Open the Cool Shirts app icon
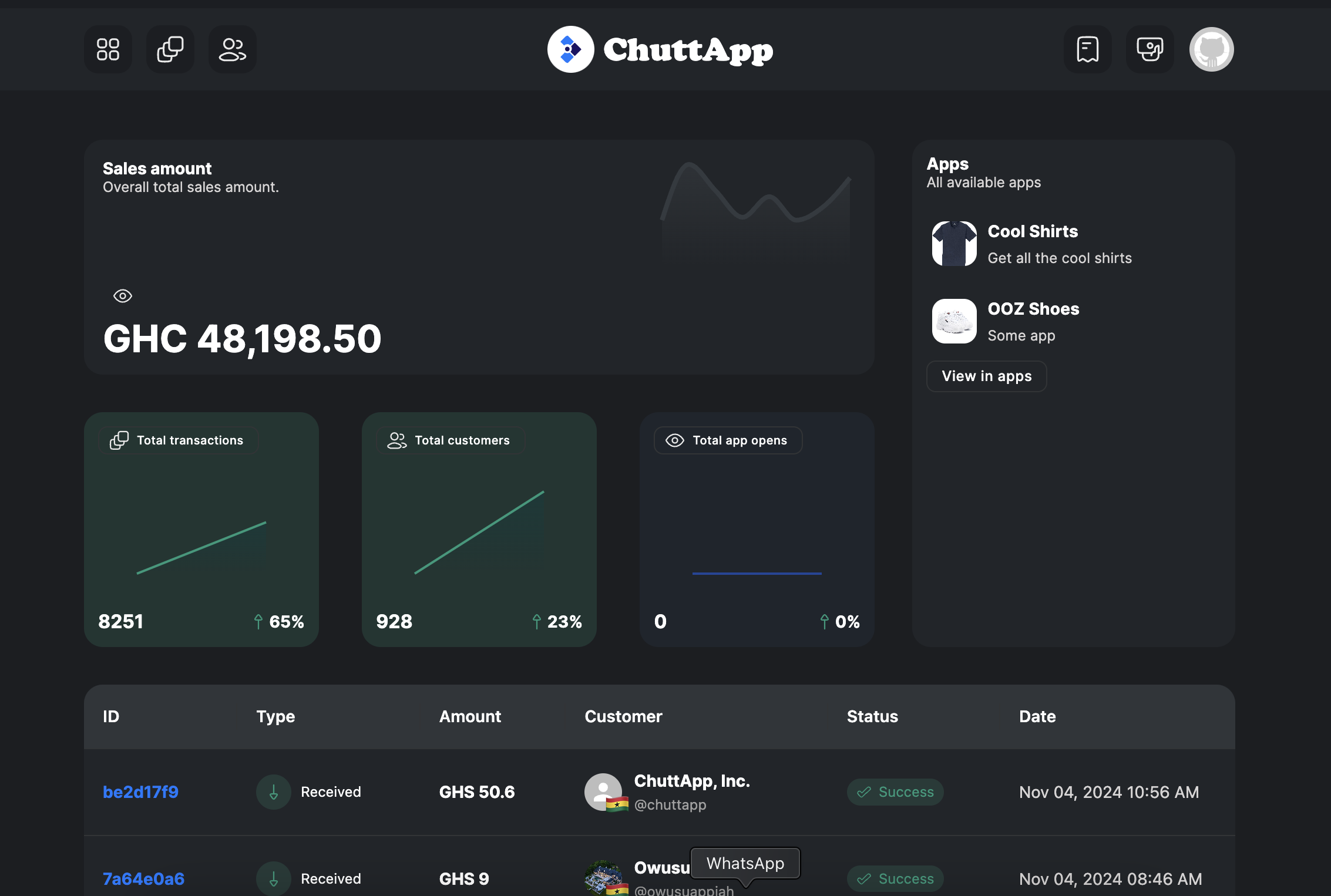Screen dimensions: 1331x896 click(x=953, y=243)
